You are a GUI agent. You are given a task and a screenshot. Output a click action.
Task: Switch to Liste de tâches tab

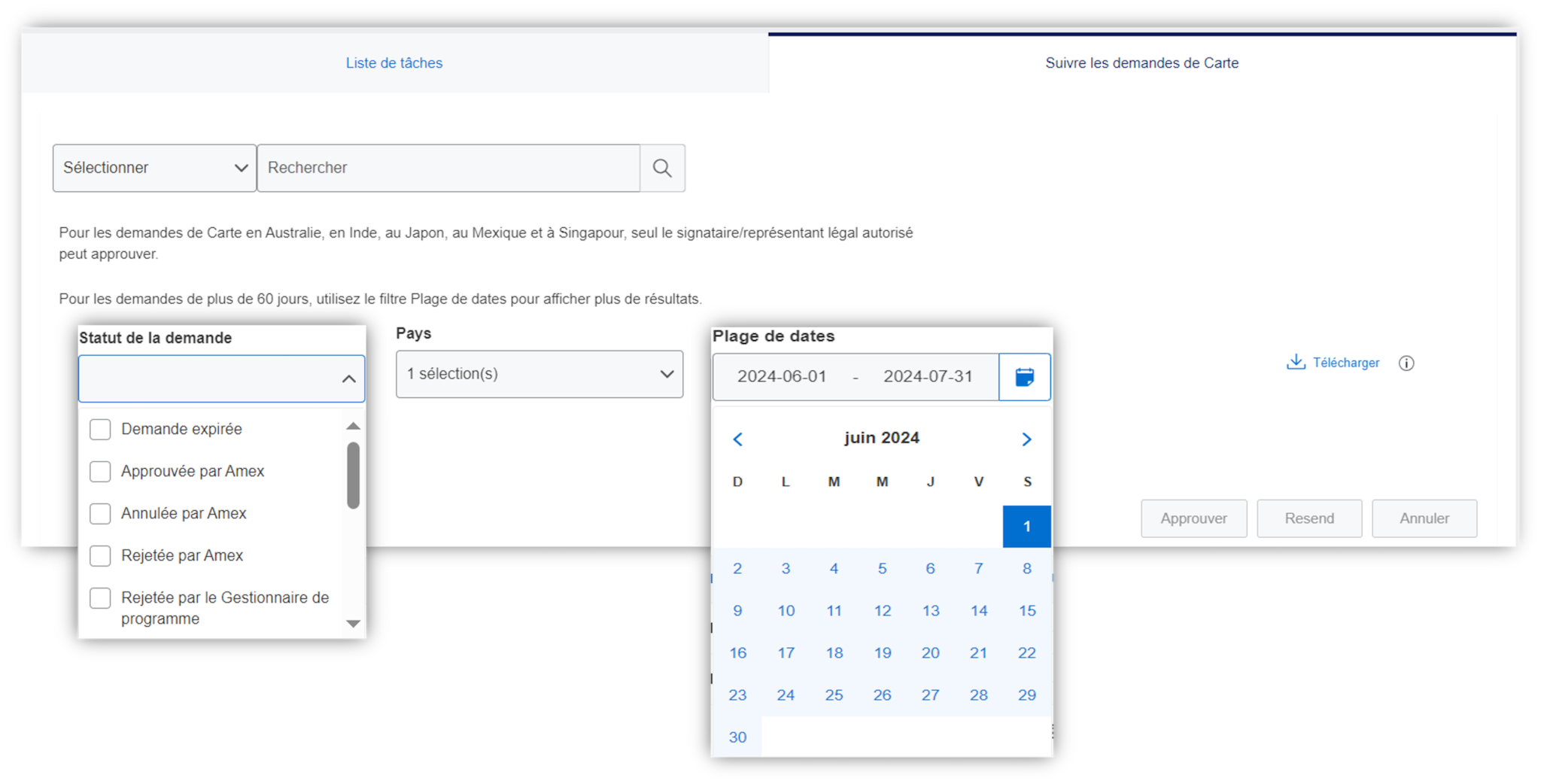coord(394,63)
